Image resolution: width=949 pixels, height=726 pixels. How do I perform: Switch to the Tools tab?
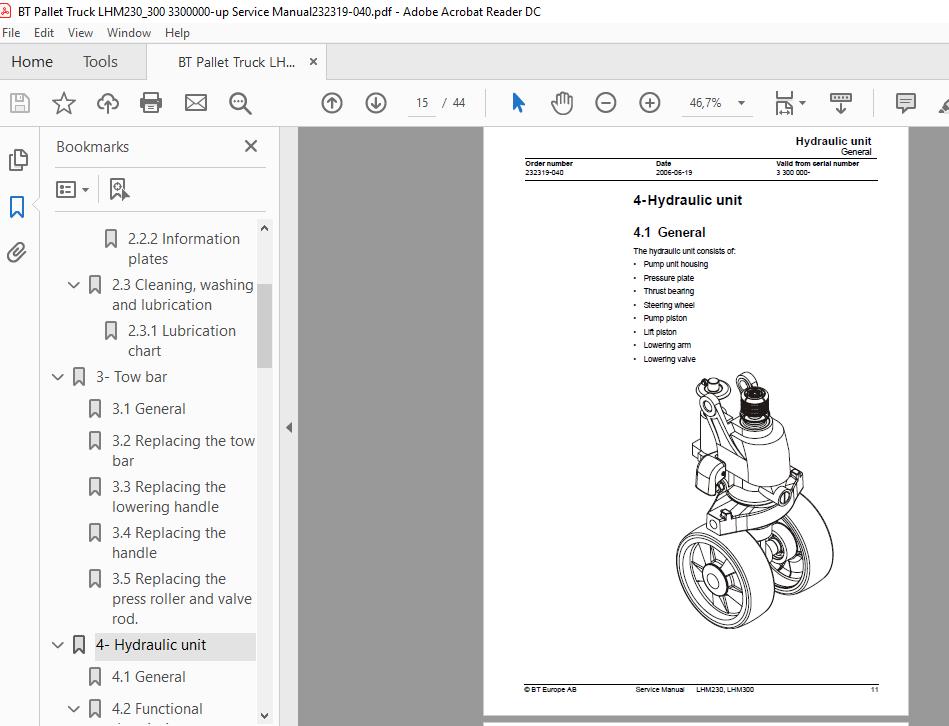coord(100,62)
